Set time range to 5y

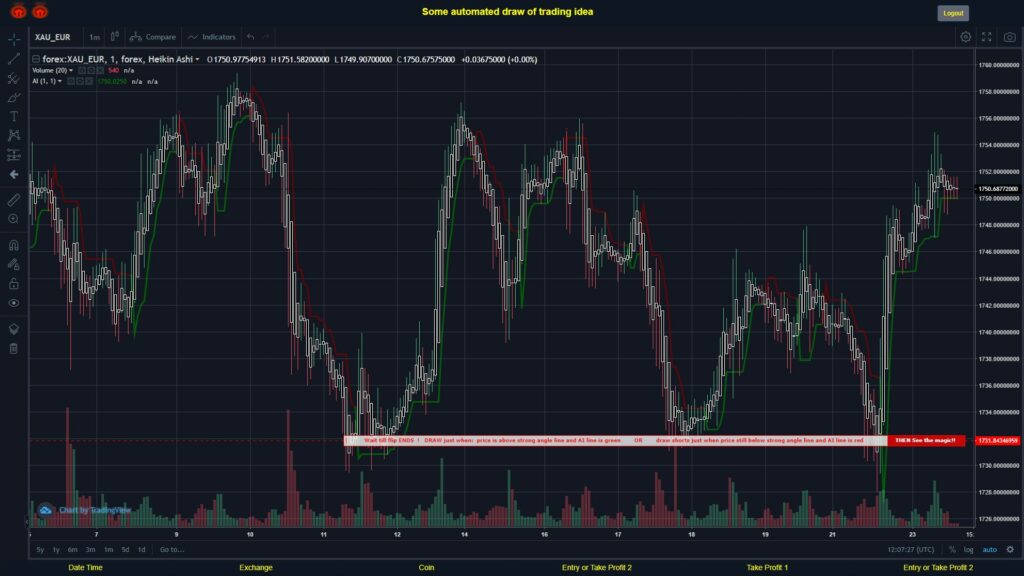[40, 550]
